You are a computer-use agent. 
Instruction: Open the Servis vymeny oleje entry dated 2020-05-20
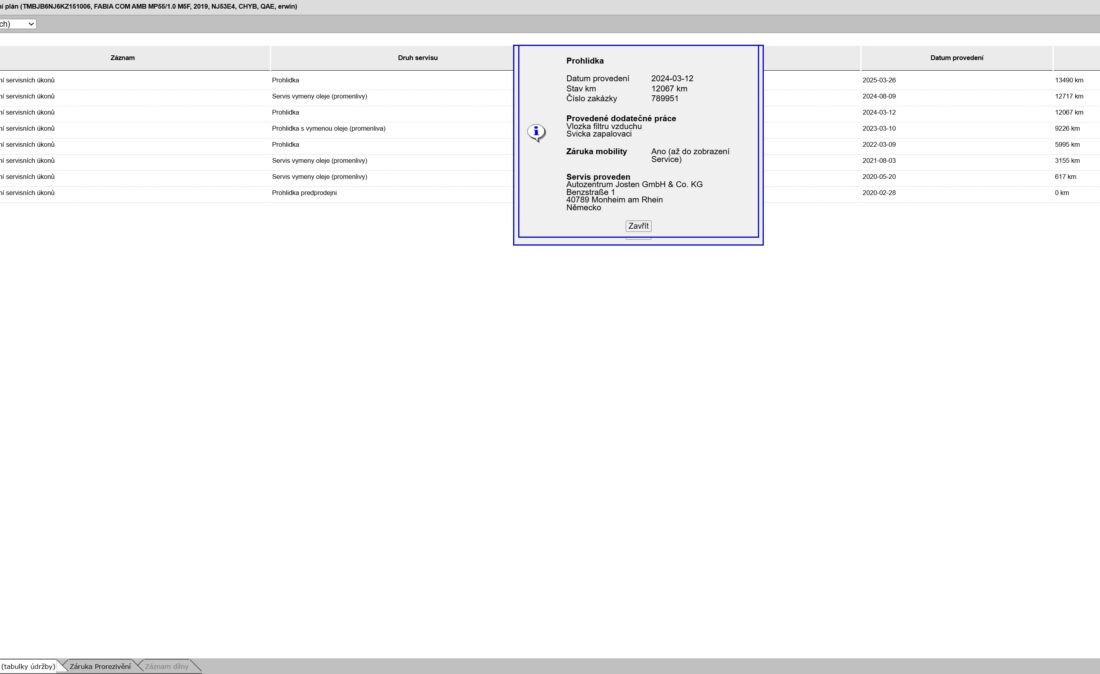click(319, 177)
